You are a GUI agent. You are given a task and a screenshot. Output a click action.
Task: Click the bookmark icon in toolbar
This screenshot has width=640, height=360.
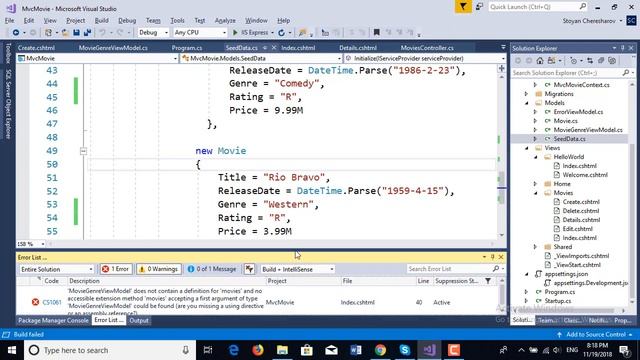pyautogui.click(x=376, y=32)
